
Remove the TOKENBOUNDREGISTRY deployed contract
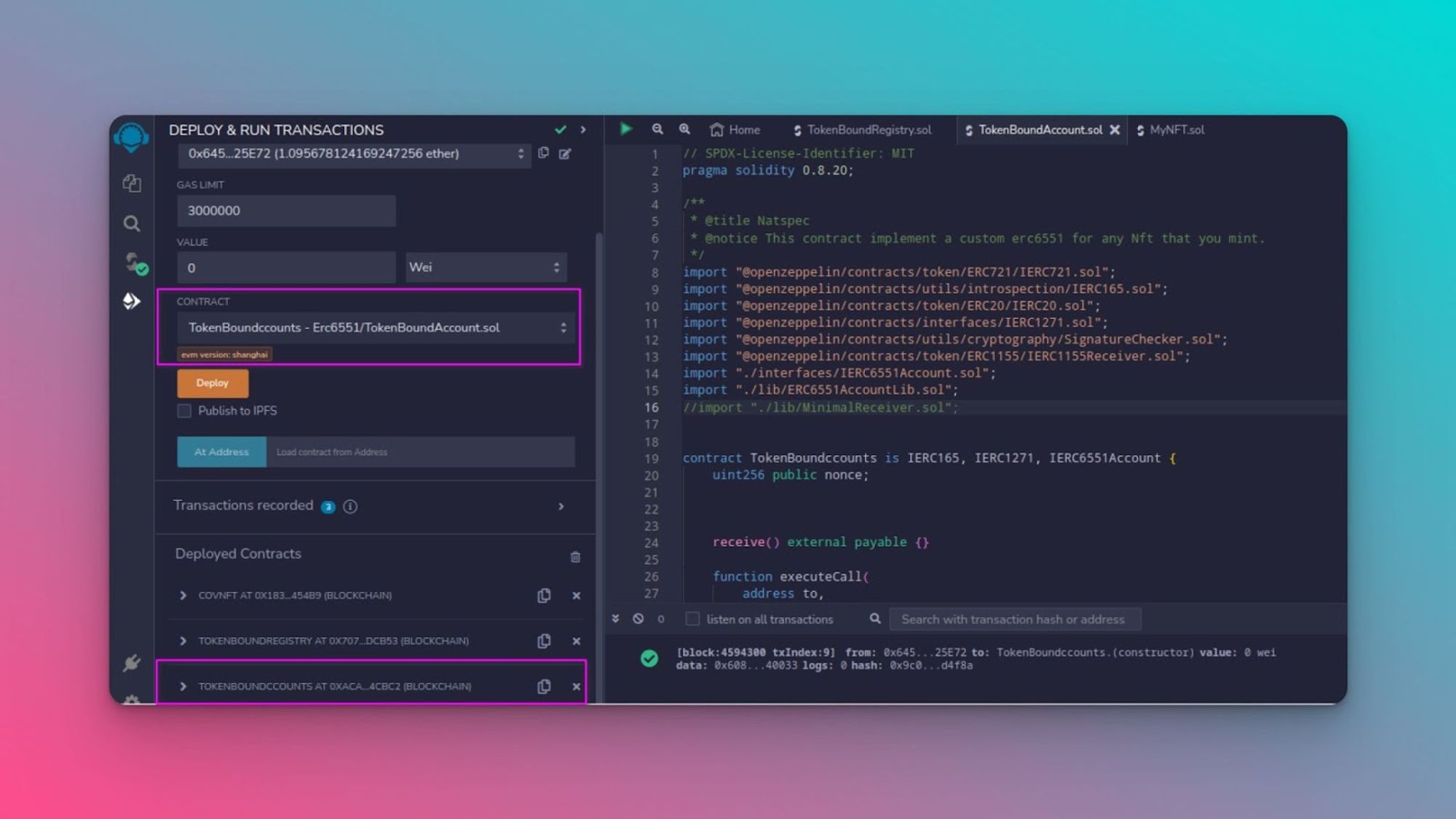pyautogui.click(x=576, y=641)
